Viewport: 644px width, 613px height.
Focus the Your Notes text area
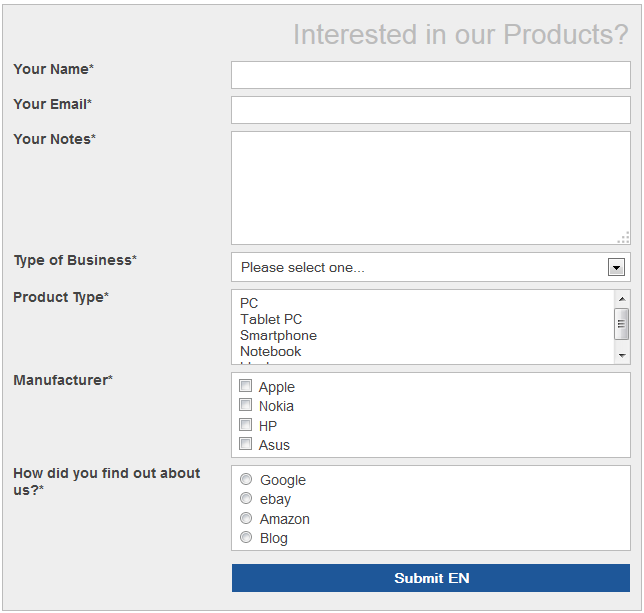point(430,187)
